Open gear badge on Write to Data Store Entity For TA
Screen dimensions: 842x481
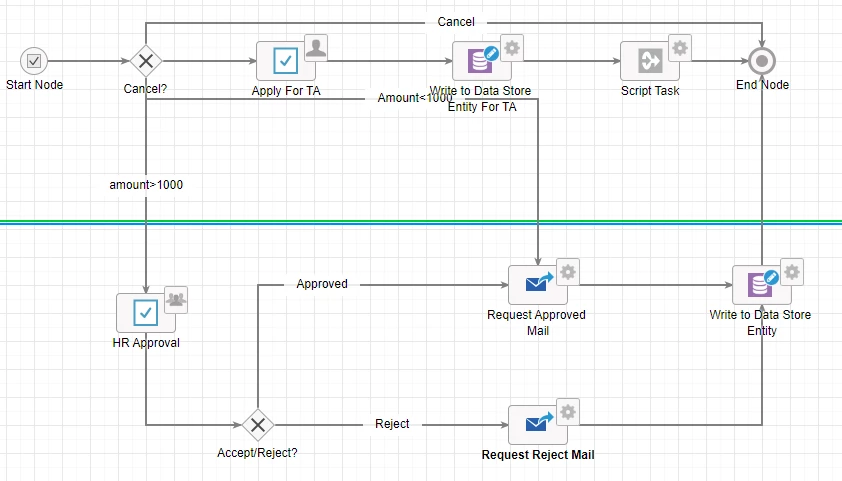[x=512, y=48]
